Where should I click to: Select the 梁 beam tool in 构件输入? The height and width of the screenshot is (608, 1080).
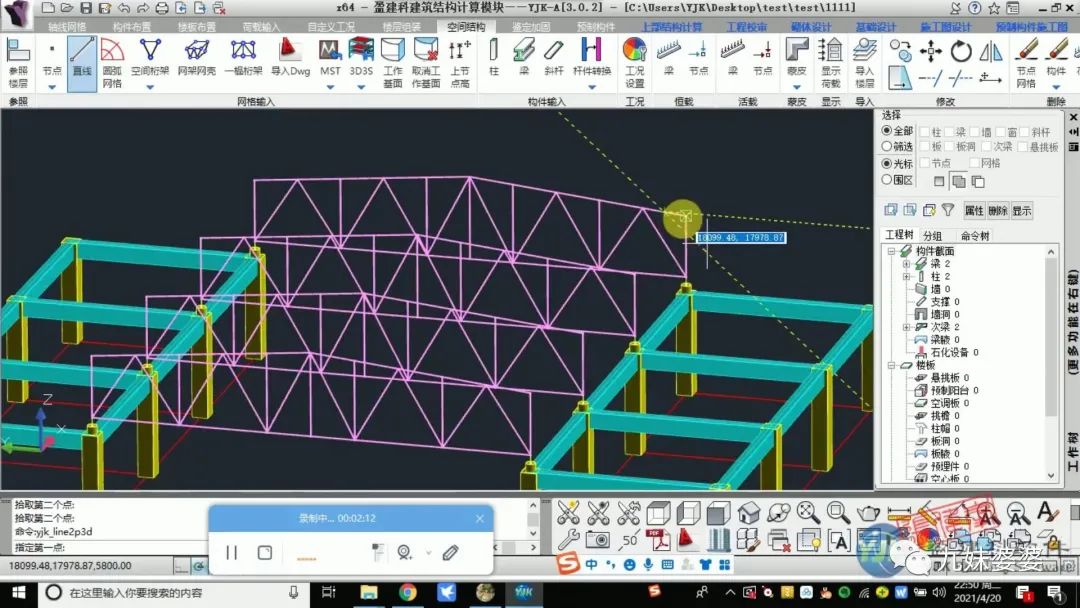(523, 58)
